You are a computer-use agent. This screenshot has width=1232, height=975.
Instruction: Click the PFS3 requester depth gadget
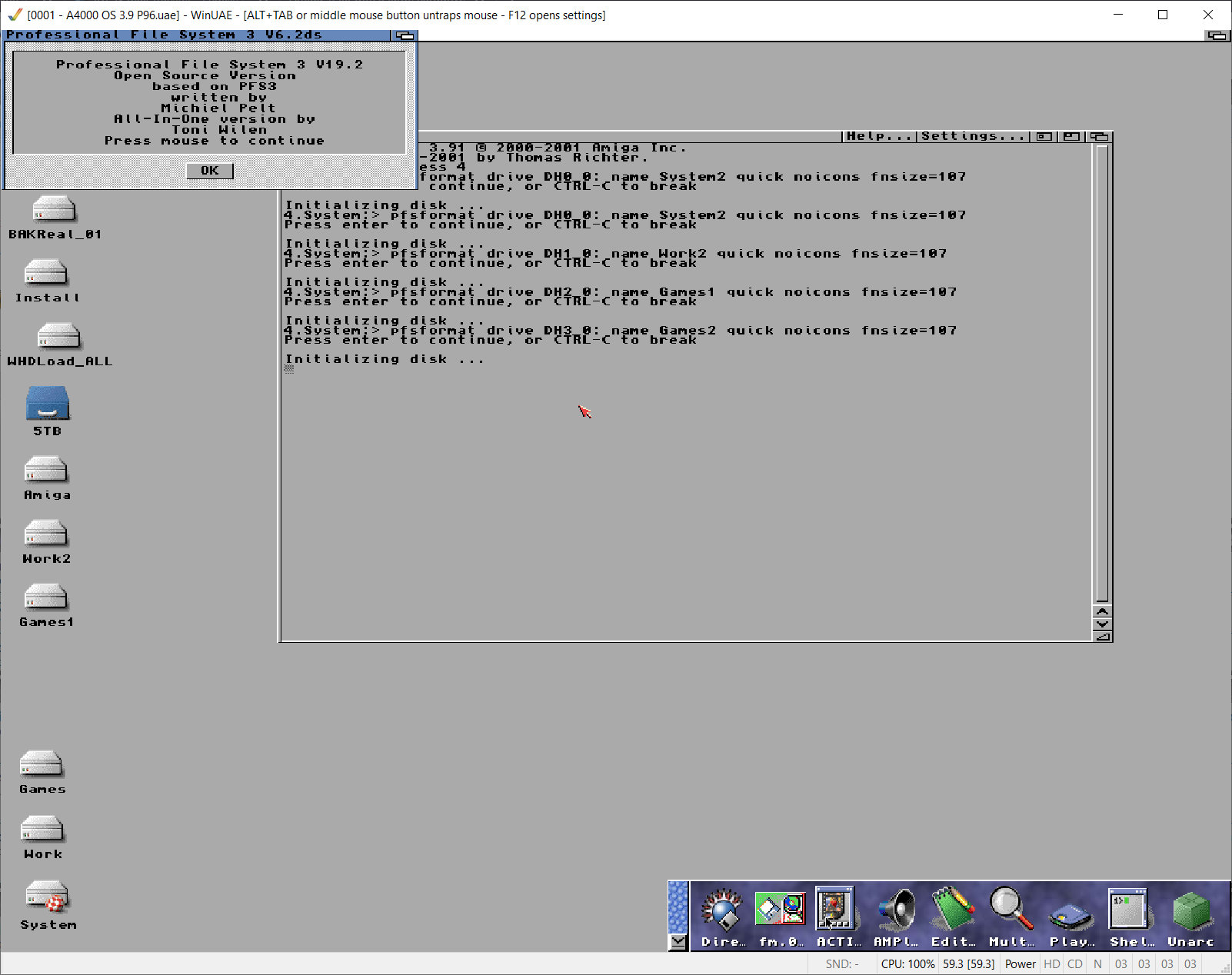(404, 35)
